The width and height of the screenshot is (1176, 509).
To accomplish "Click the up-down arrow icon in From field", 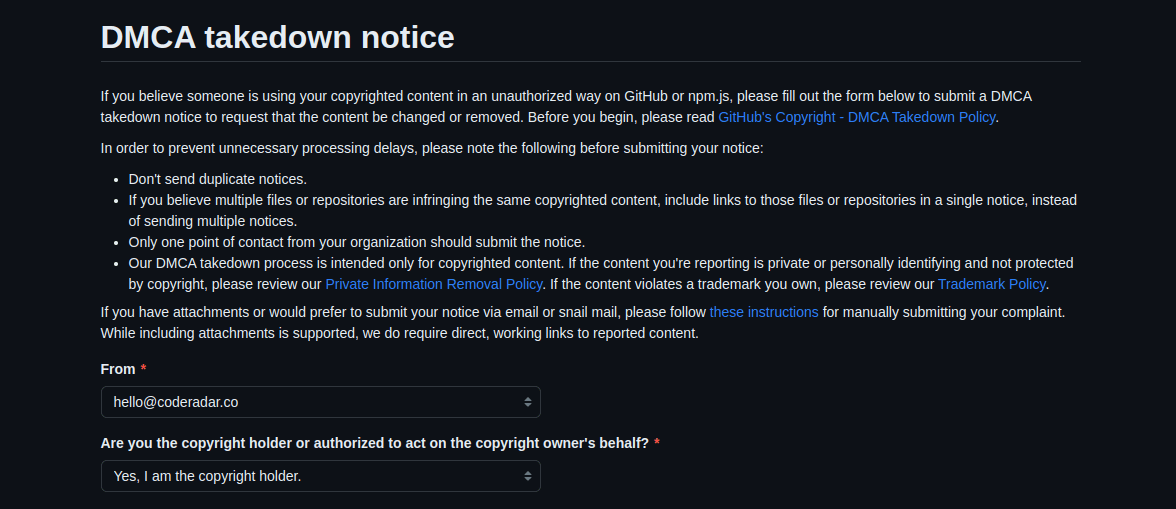I will point(528,402).
